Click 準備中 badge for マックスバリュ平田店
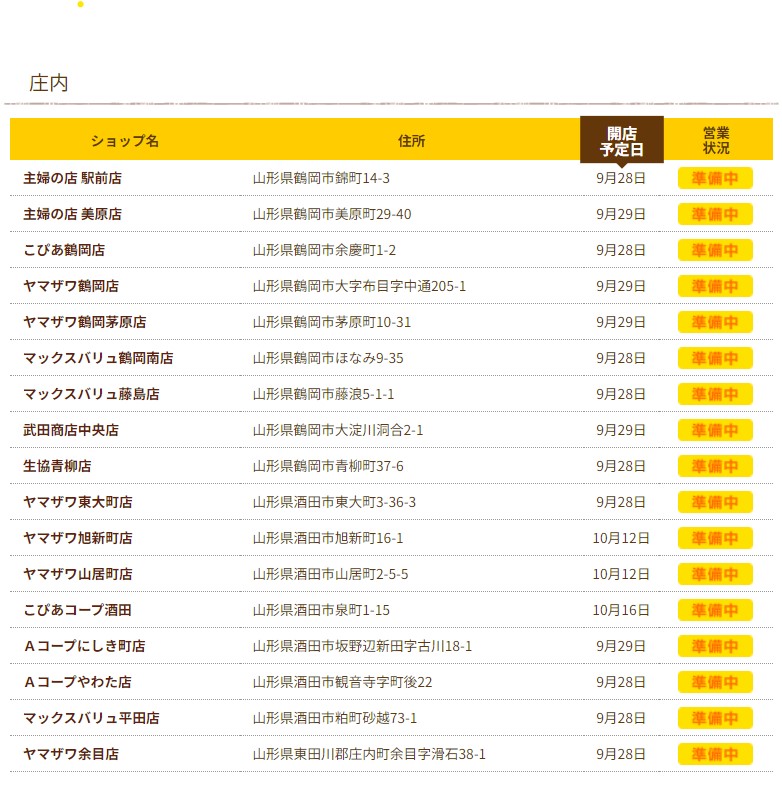Screen dimensions: 782x787 [x=715, y=718]
